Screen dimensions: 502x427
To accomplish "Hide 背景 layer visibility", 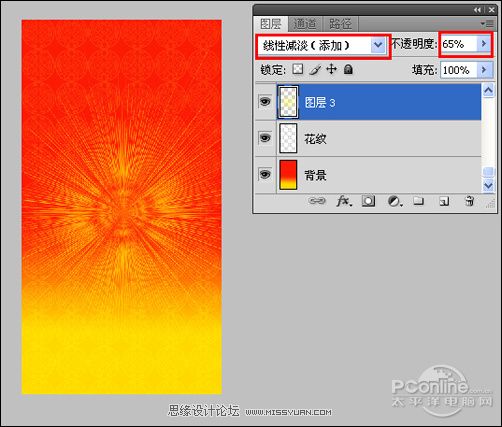I will click(265, 174).
